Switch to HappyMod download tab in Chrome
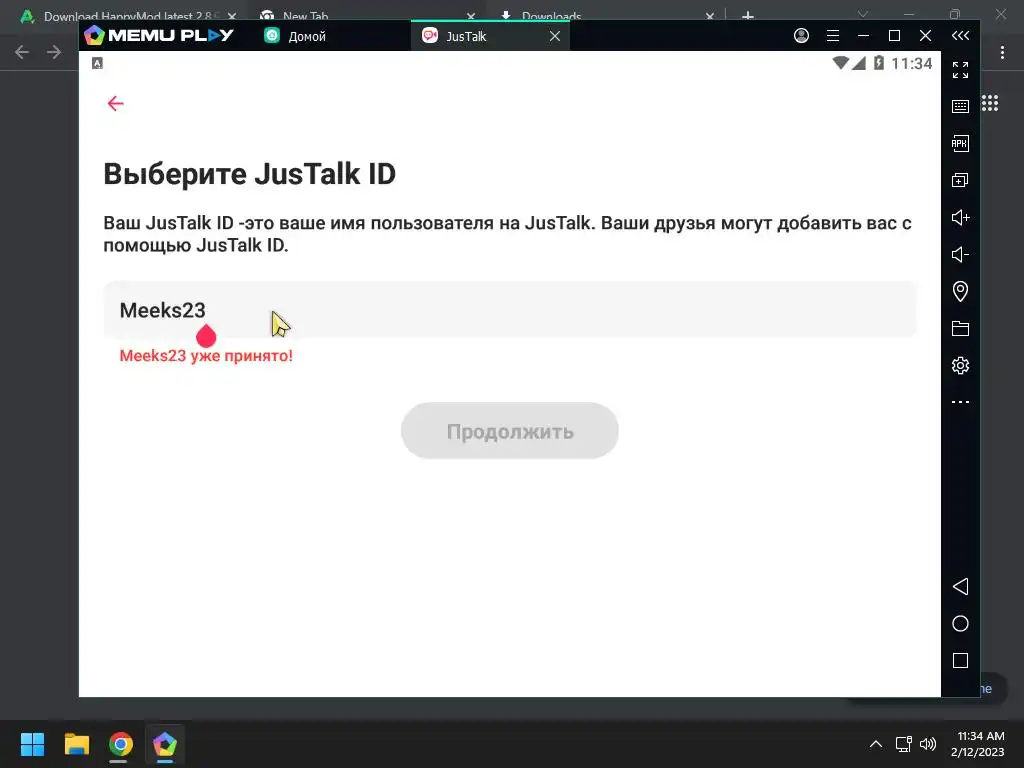Screen dimensions: 1024x768 [126, 16]
